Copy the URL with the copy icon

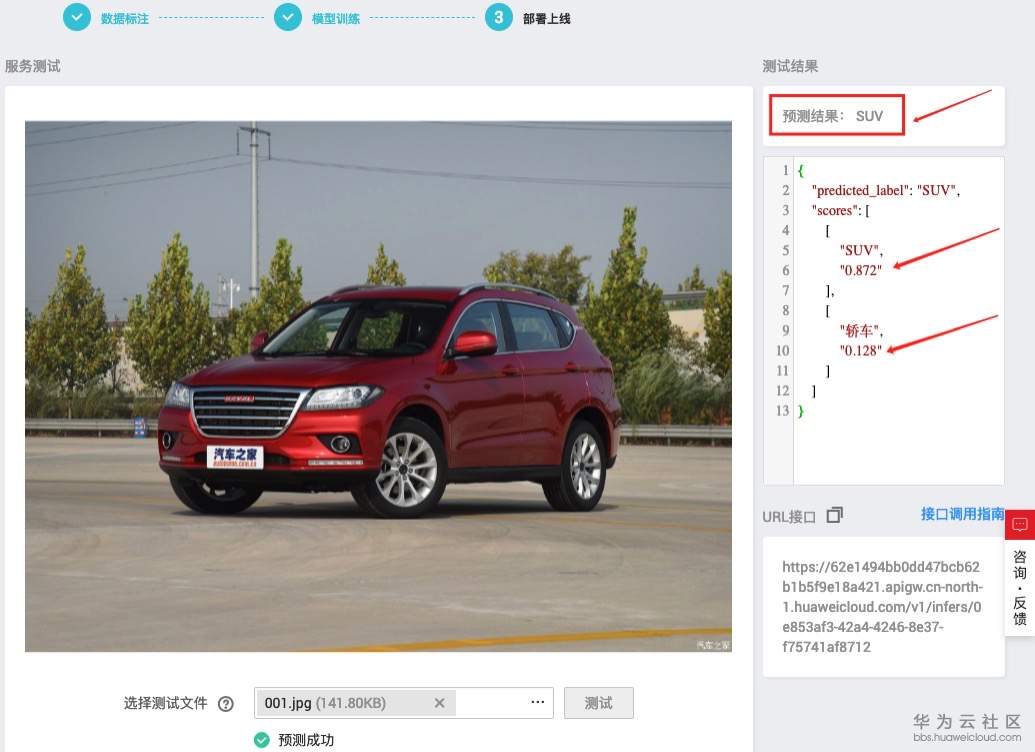pyautogui.click(x=835, y=515)
